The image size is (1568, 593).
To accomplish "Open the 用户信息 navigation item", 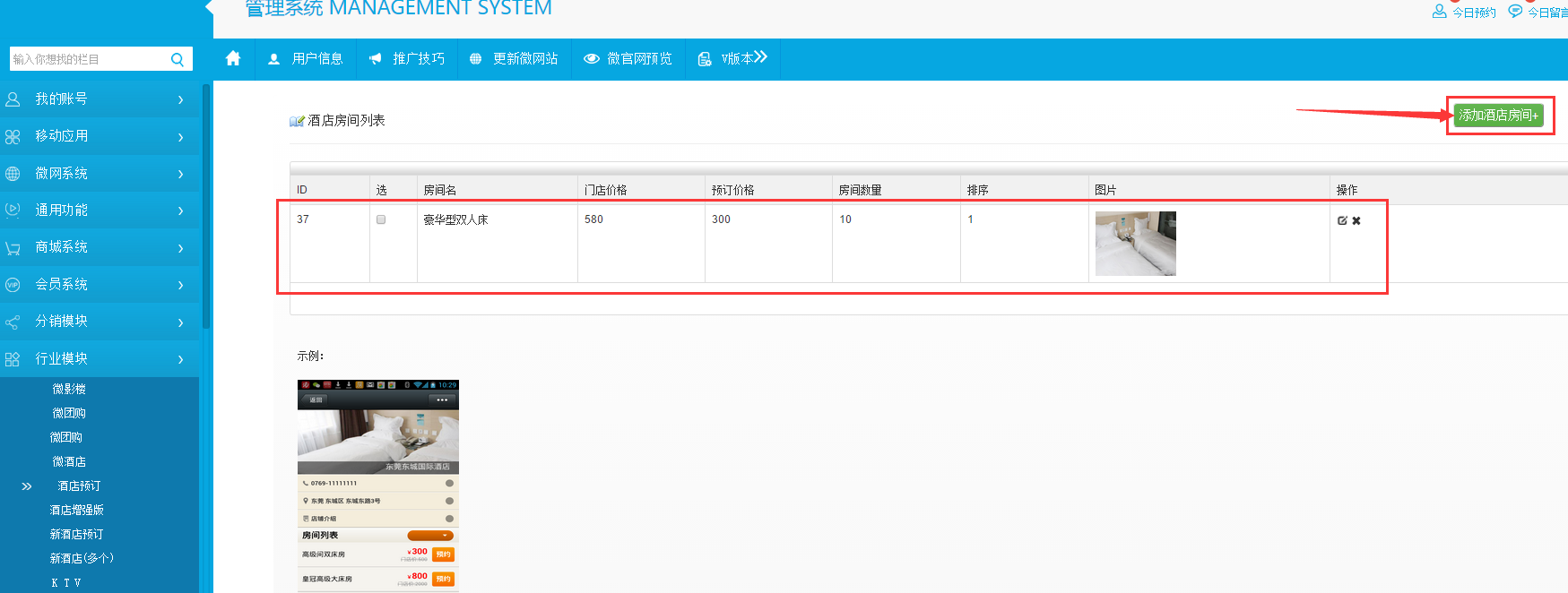I will [x=306, y=59].
